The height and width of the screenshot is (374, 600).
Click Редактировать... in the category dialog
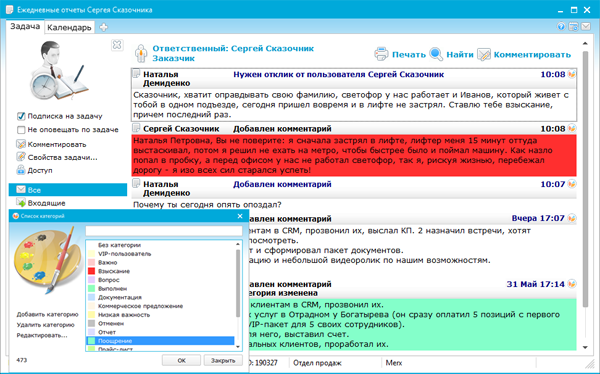[42, 335]
